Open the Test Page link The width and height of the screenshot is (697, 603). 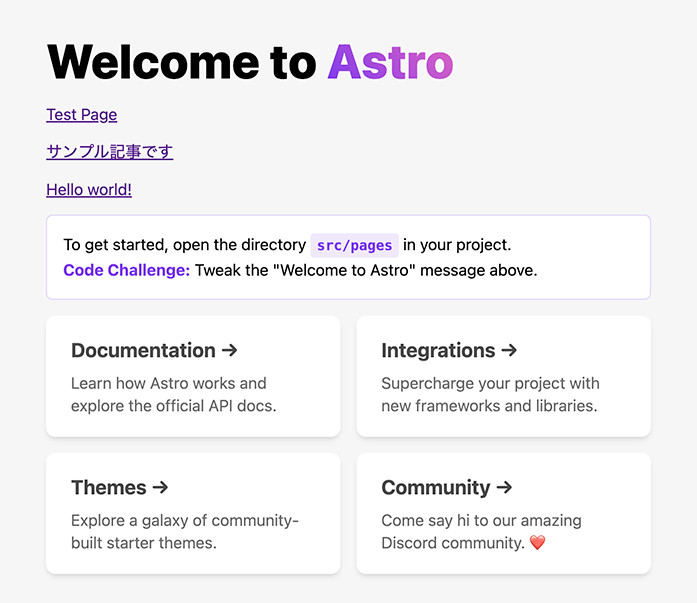coord(82,115)
